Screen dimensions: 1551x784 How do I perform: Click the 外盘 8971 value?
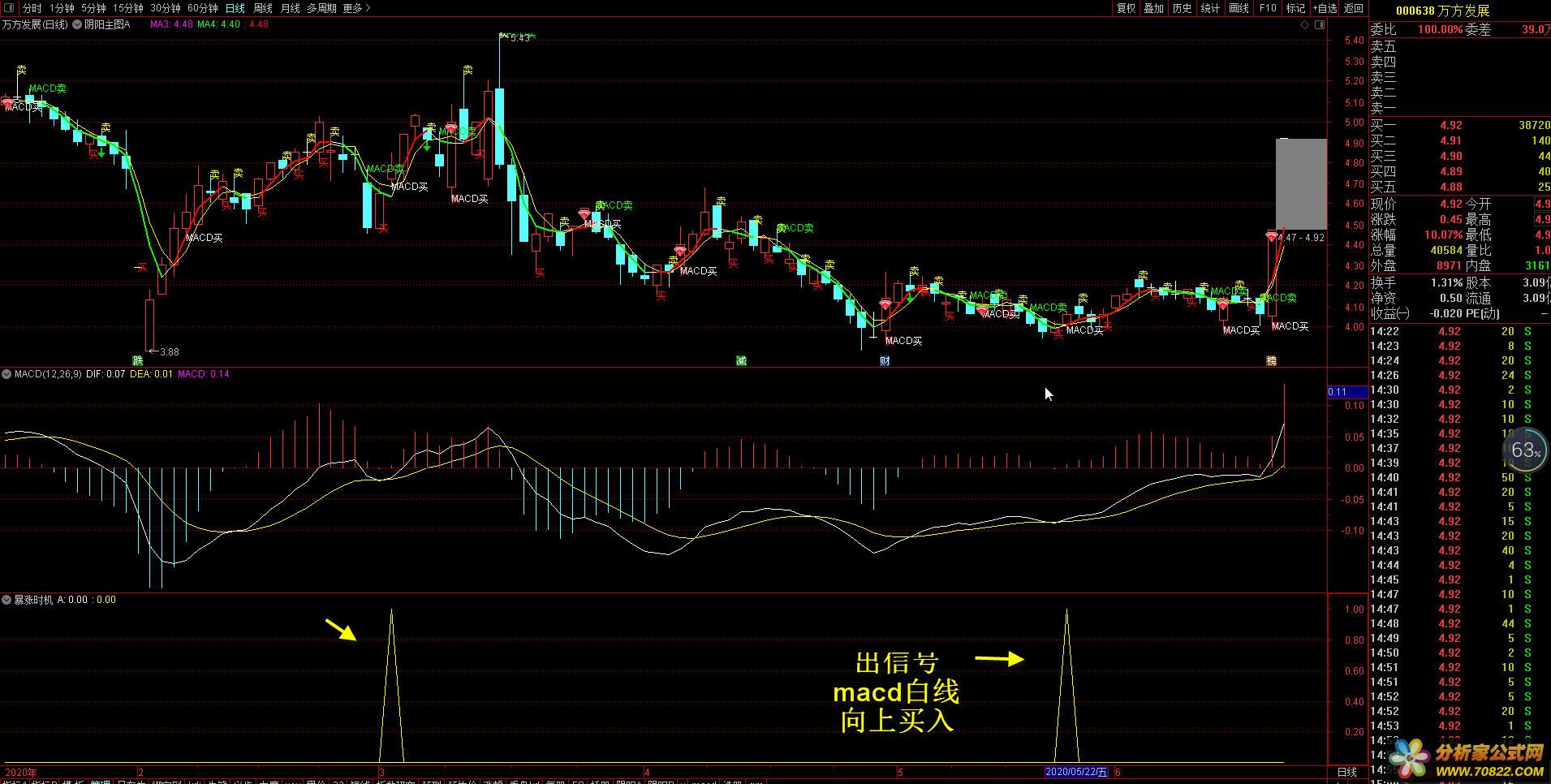point(1449,265)
